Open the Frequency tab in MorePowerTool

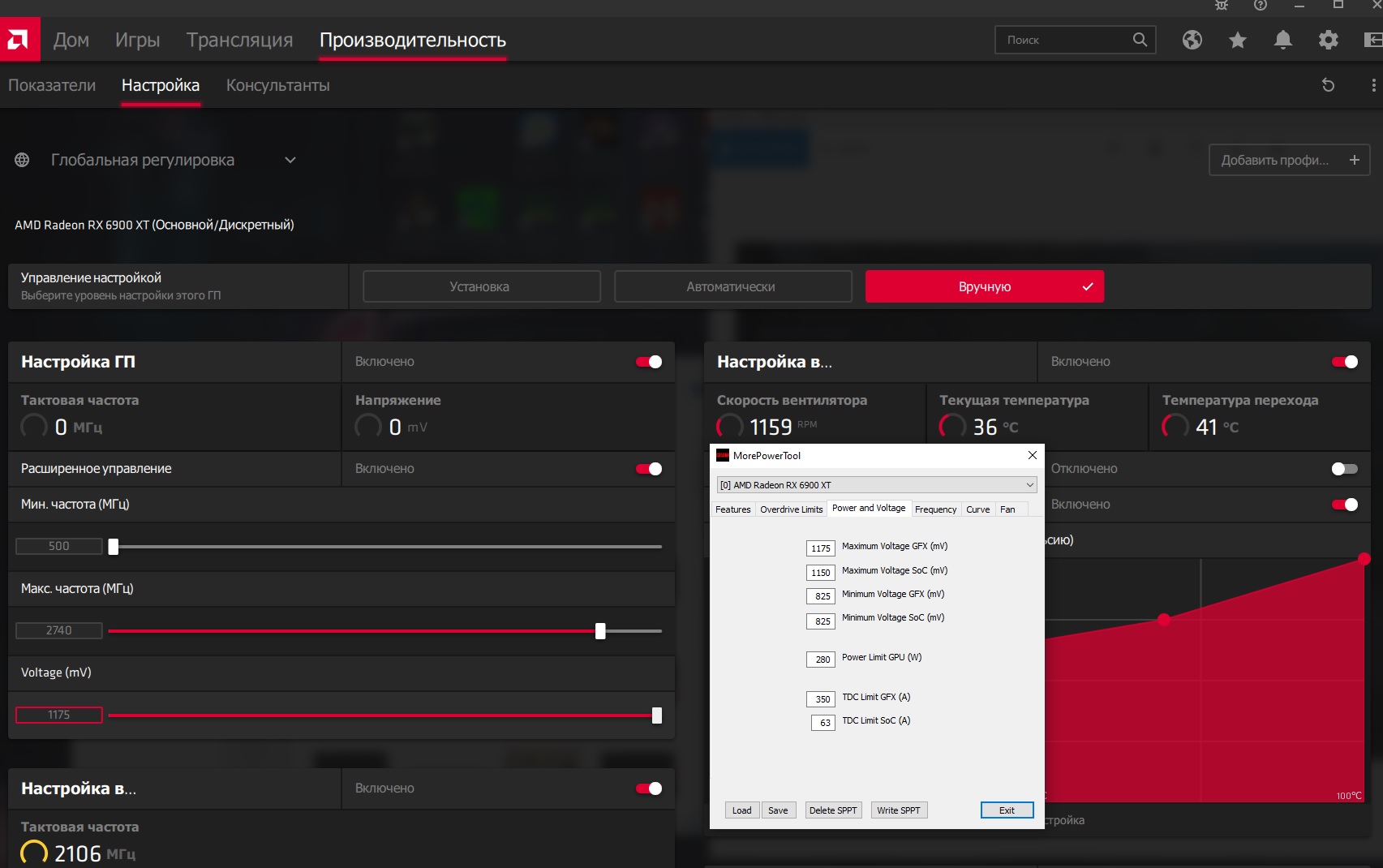tap(935, 509)
